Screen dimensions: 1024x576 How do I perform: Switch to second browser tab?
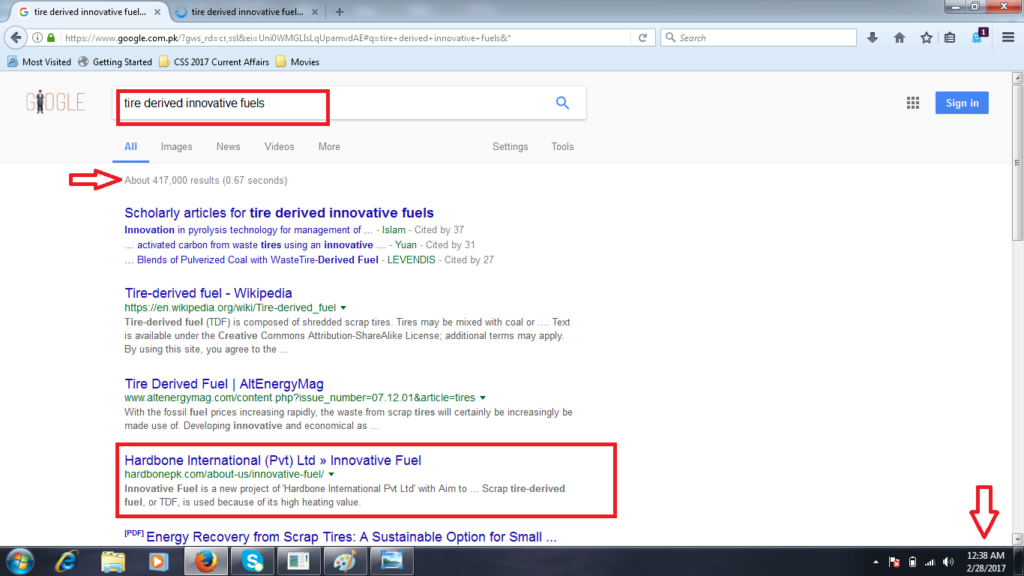tap(246, 12)
